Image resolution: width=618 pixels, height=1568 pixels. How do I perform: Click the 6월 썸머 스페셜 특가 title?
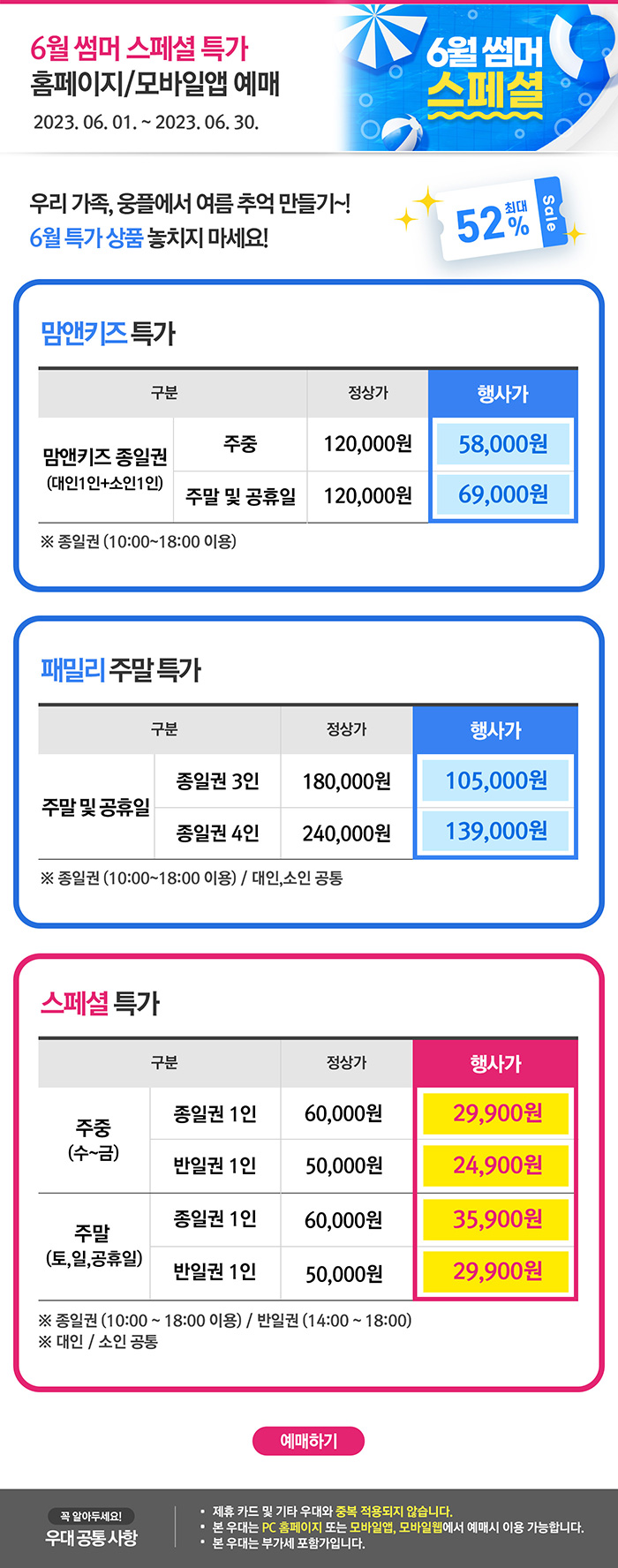click(x=139, y=48)
